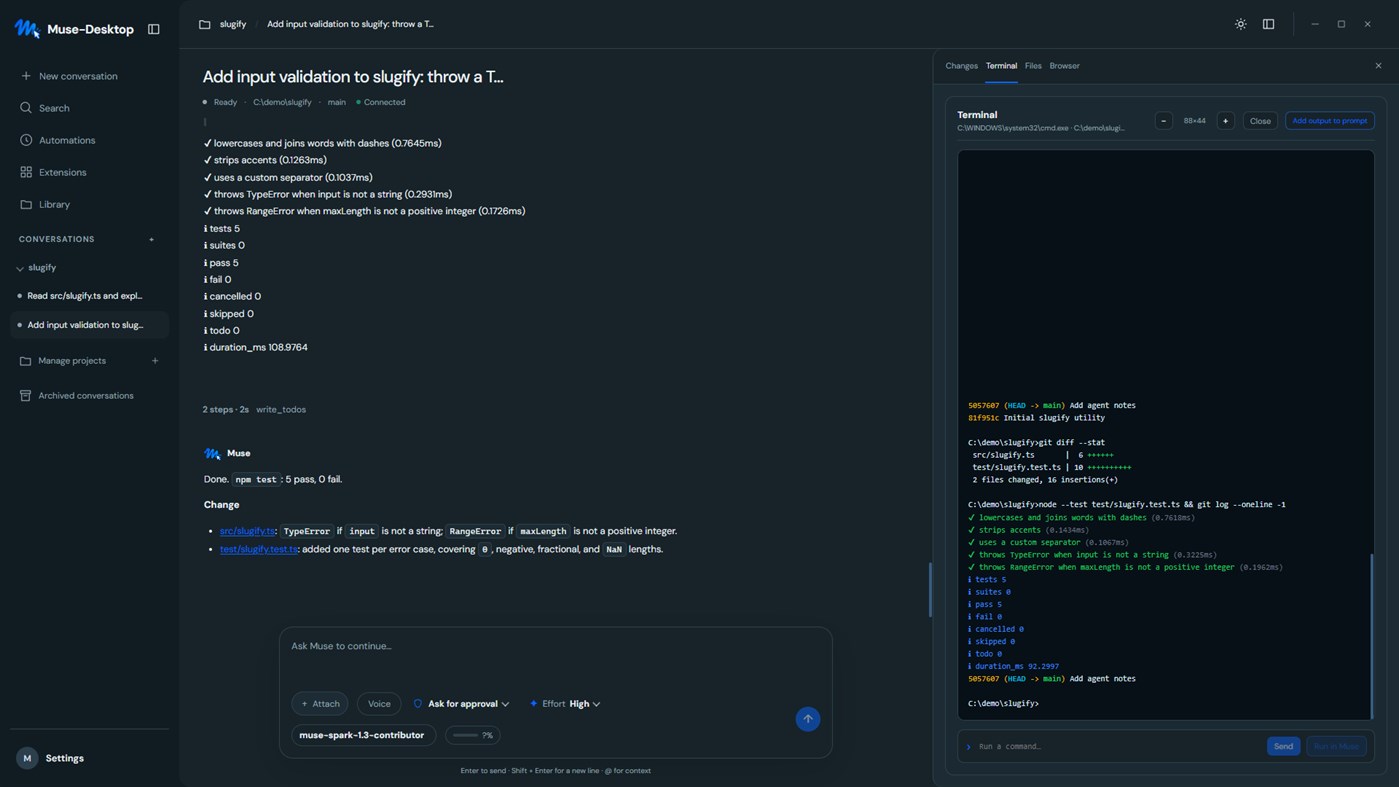Image resolution: width=1399 pixels, height=787 pixels.
Task: Switch to the Changes tab
Action: click(x=961, y=66)
